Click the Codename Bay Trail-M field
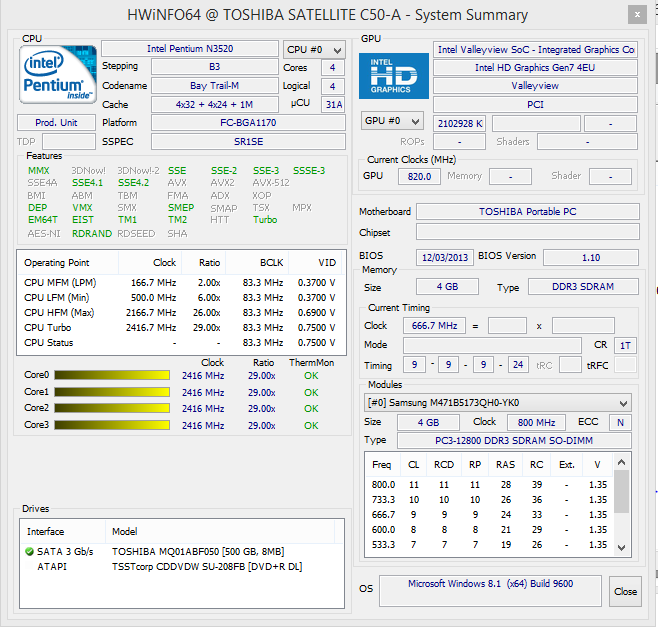This screenshot has height=629, width=658. click(214, 86)
